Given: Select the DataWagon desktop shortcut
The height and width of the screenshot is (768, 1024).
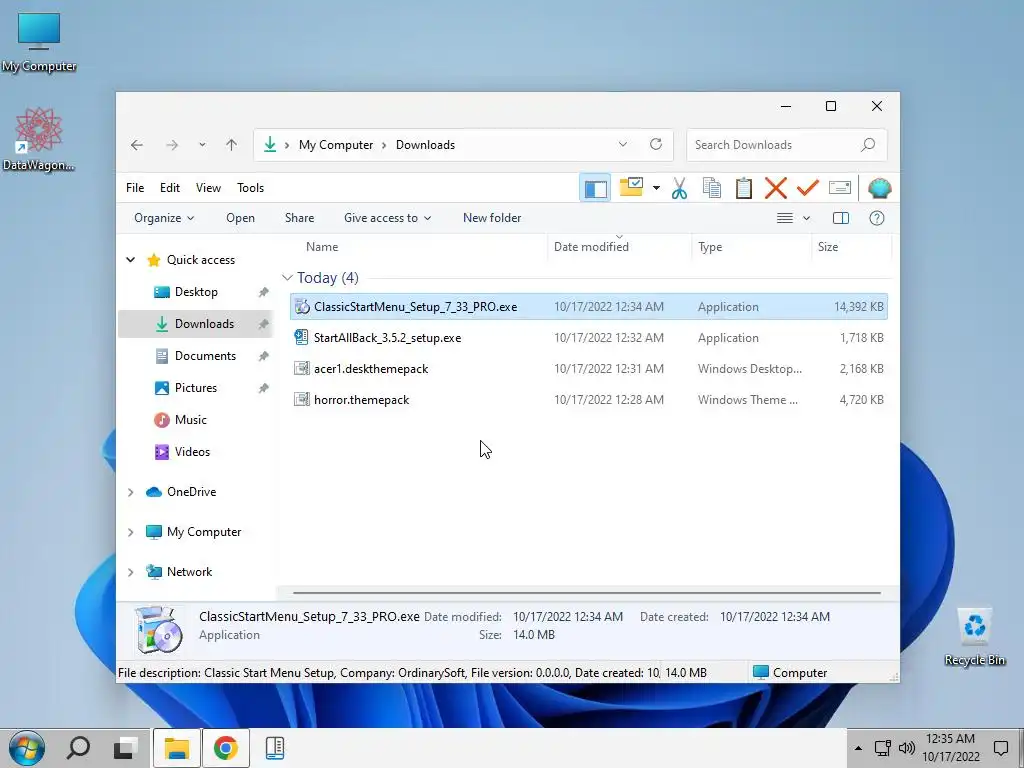Looking at the screenshot, I should (39, 139).
